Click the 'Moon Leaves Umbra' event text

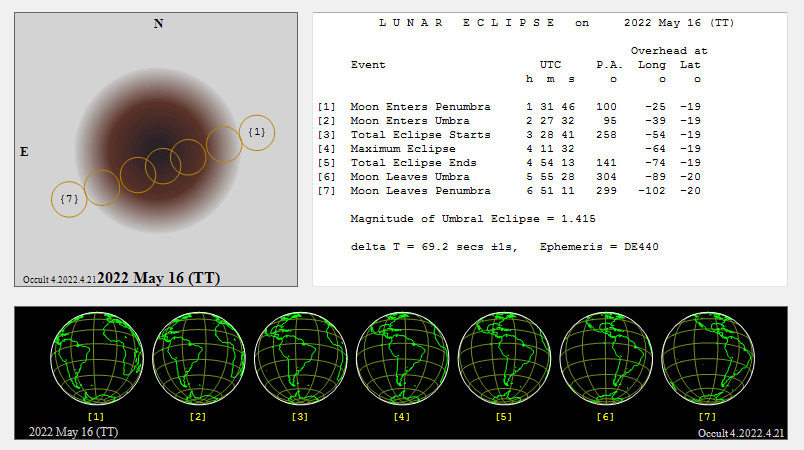[x=410, y=177]
